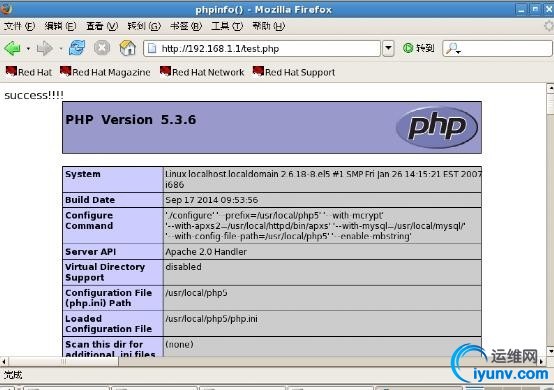Open the View (查看) menu

pyautogui.click(x=102, y=26)
